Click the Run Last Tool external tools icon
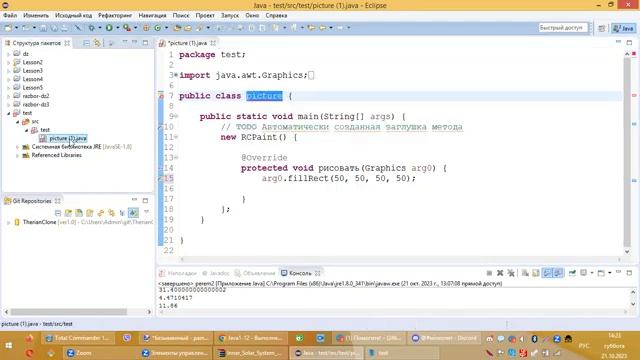640x360 pixels. click(x=127, y=28)
